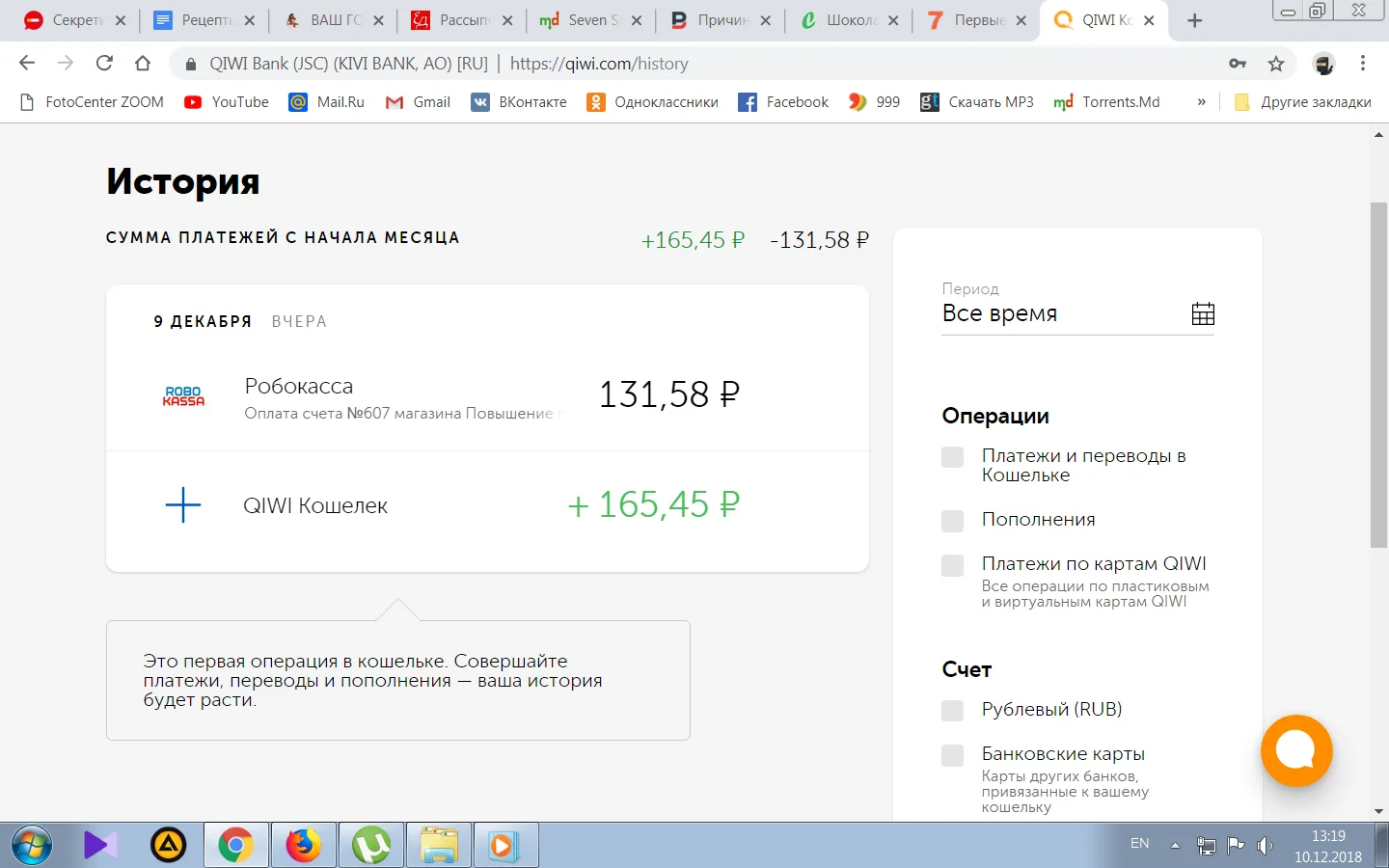
Task: Tick the Платежи и переводы в Кошельке checkbox
Action: click(x=953, y=457)
